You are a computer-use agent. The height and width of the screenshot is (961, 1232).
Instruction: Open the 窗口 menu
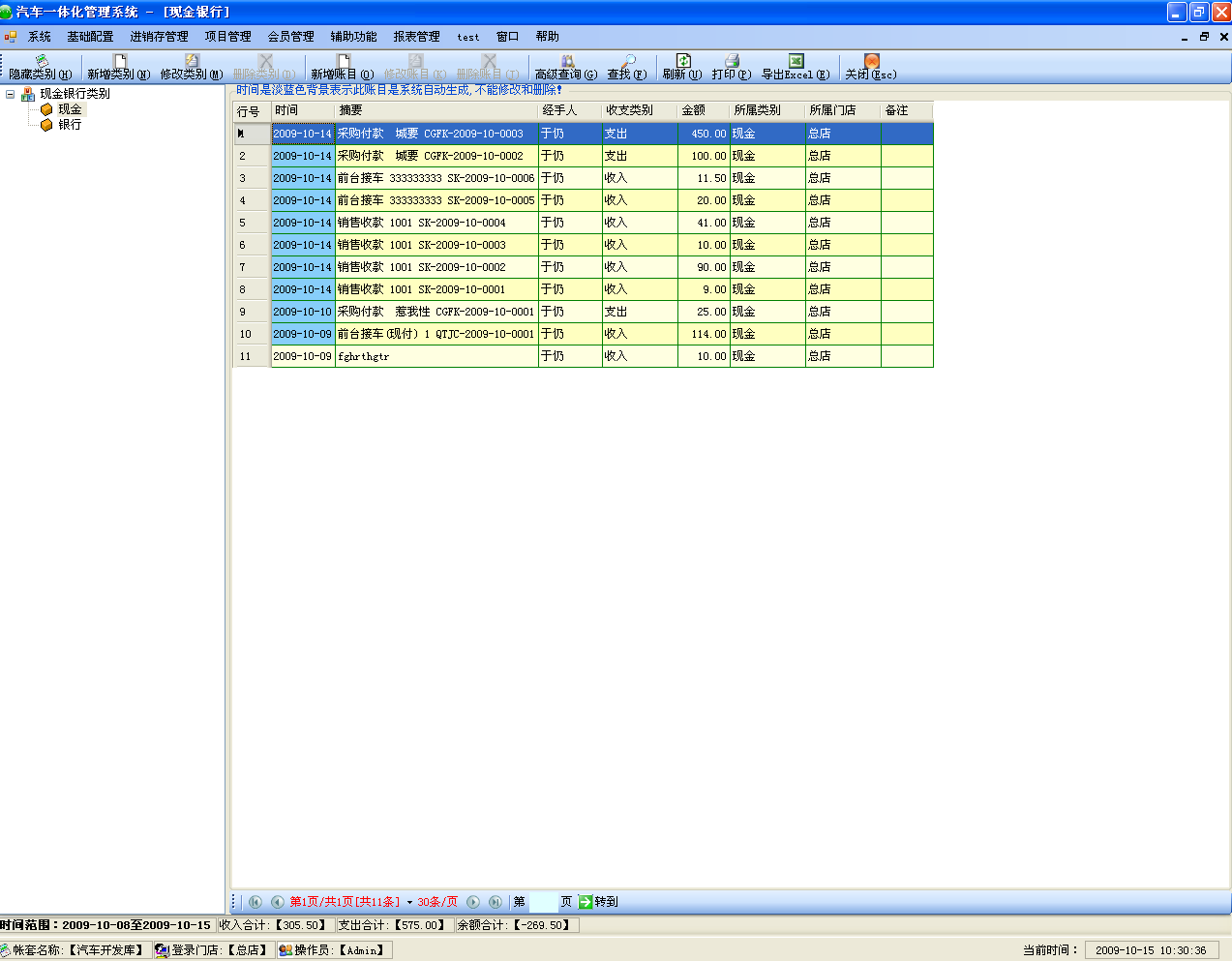click(x=508, y=37)
